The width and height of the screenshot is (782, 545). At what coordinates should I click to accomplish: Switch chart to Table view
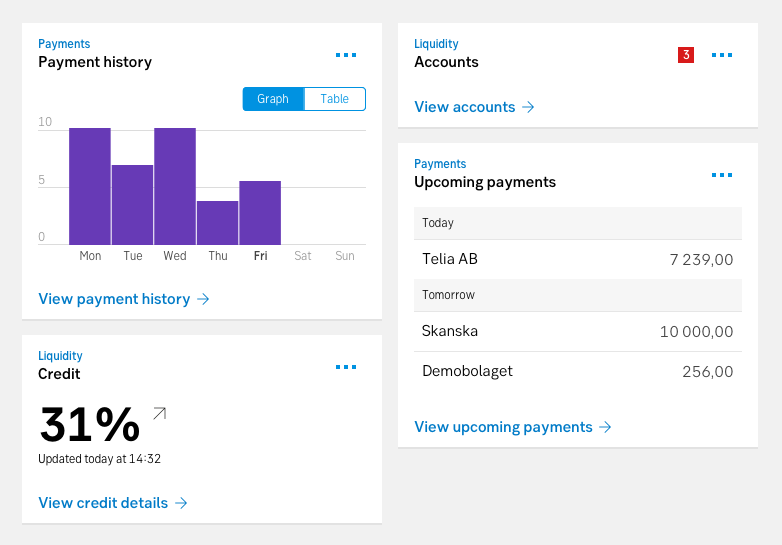click(335, 99)
